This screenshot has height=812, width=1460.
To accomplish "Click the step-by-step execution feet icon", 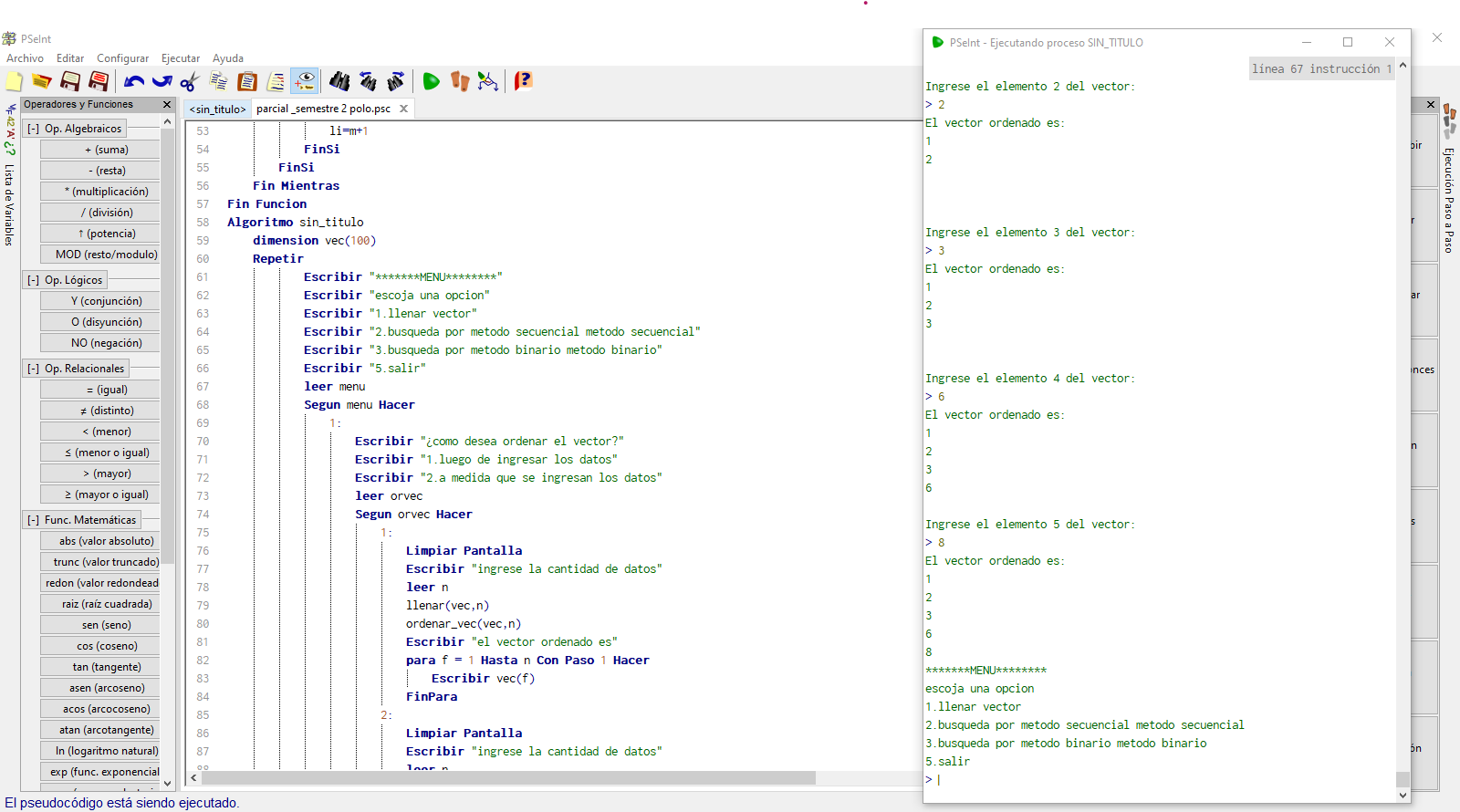I will (x=460, y=81).
